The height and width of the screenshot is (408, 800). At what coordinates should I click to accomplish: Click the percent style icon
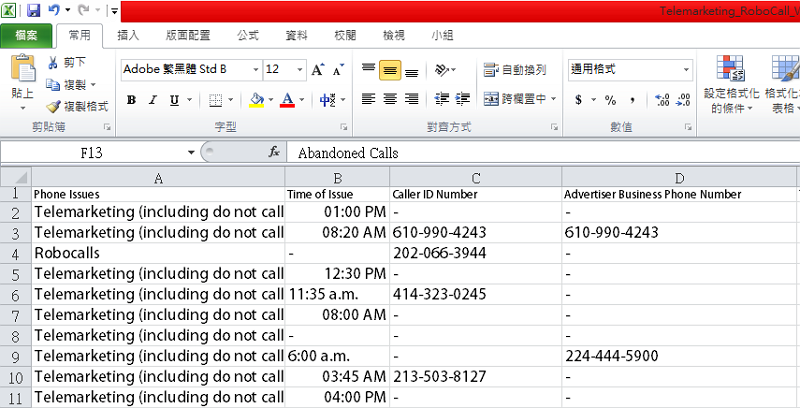[x=609, y=100]
